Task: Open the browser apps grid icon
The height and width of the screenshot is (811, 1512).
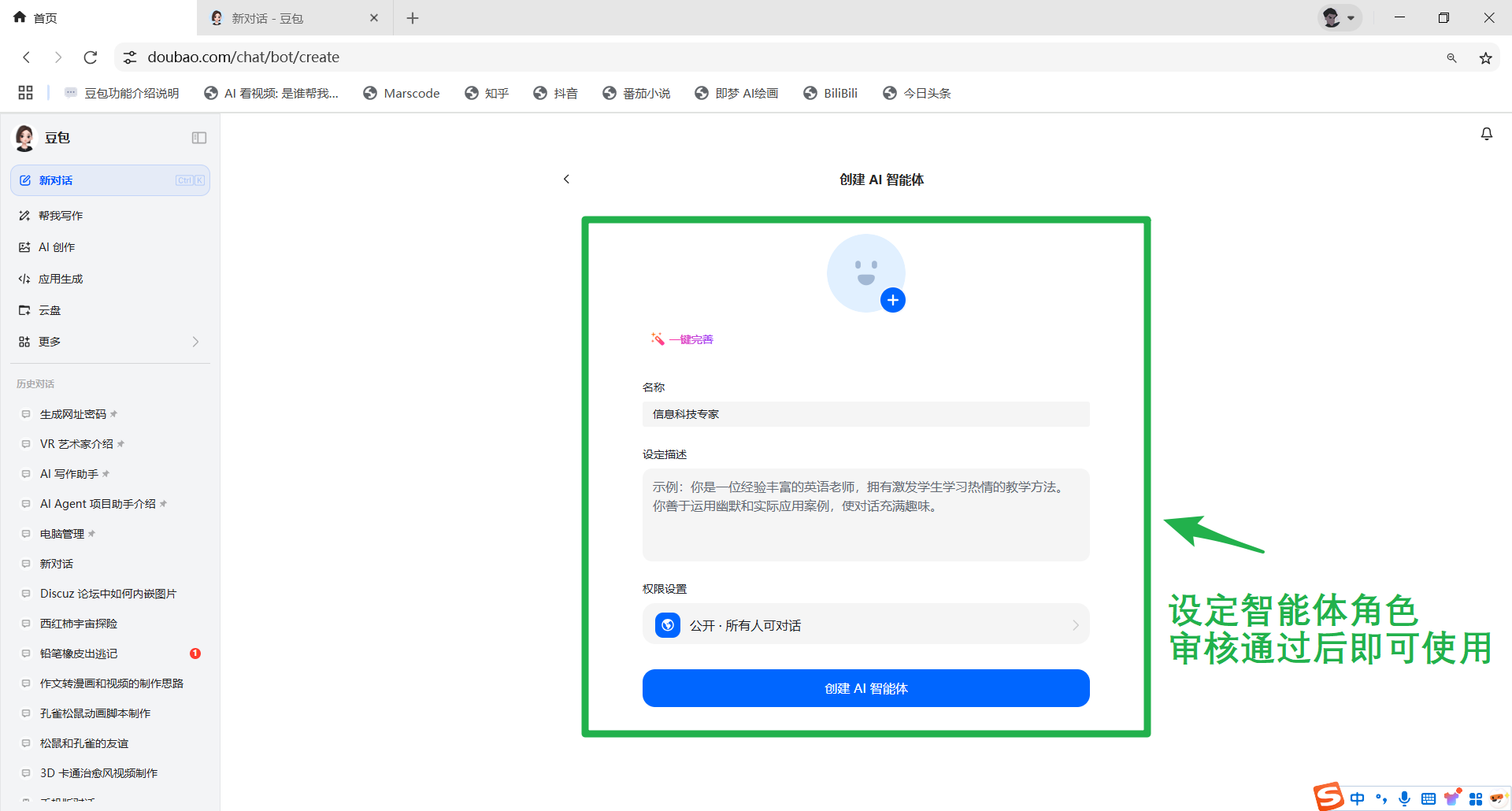Action: point(25,93)
